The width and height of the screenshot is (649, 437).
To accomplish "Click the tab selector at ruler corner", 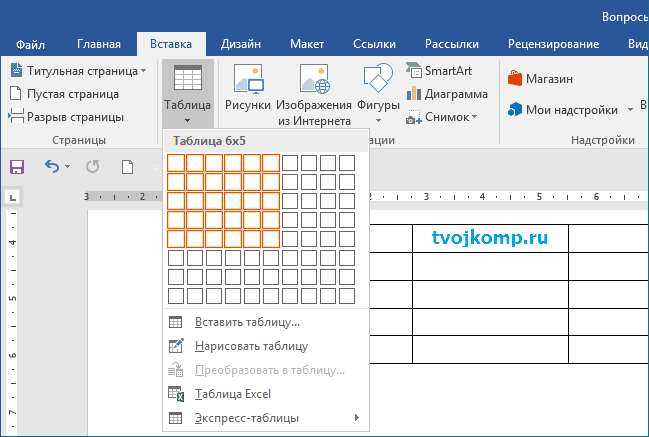I will pos(13,197).
